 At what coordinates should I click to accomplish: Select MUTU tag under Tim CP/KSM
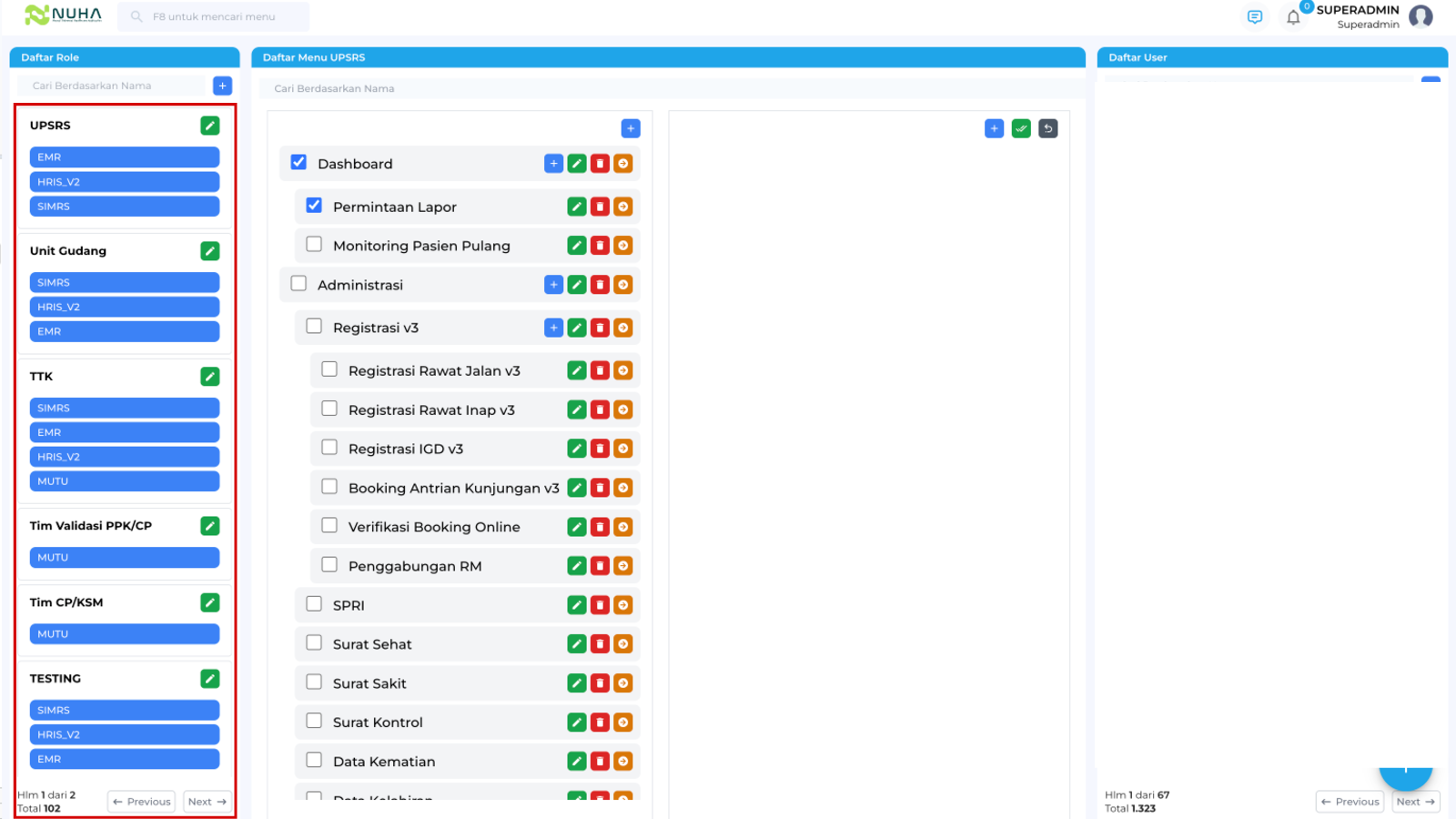coord(125,634)
